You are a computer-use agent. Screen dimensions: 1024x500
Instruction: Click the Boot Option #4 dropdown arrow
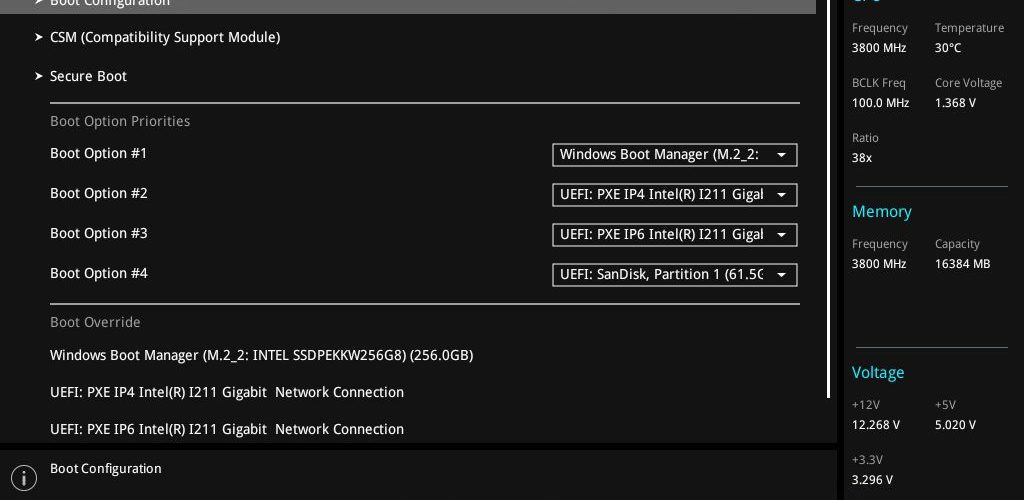pos(781,275)
